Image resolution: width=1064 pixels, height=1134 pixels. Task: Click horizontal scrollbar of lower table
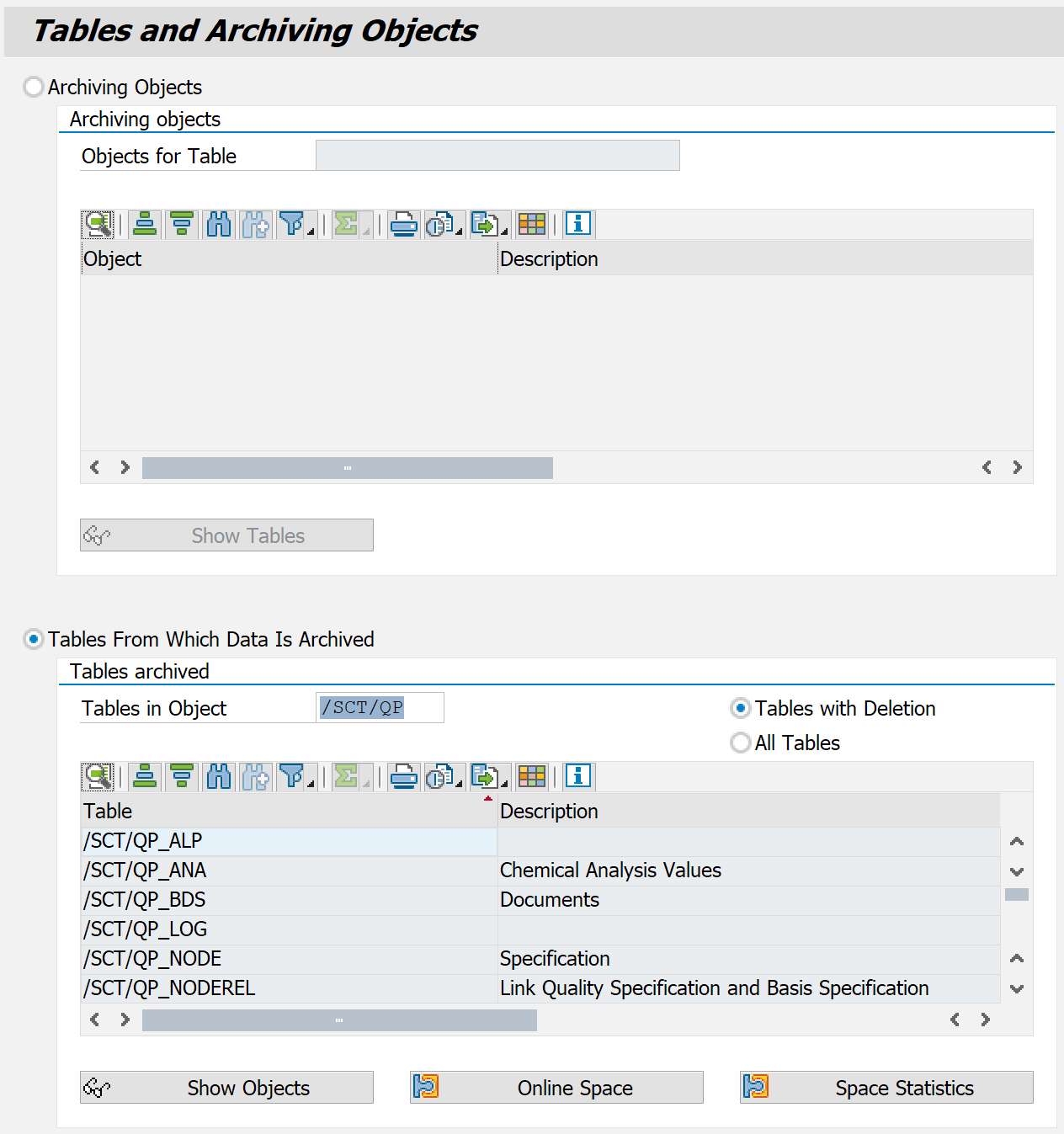click(x=339, y=1020)
